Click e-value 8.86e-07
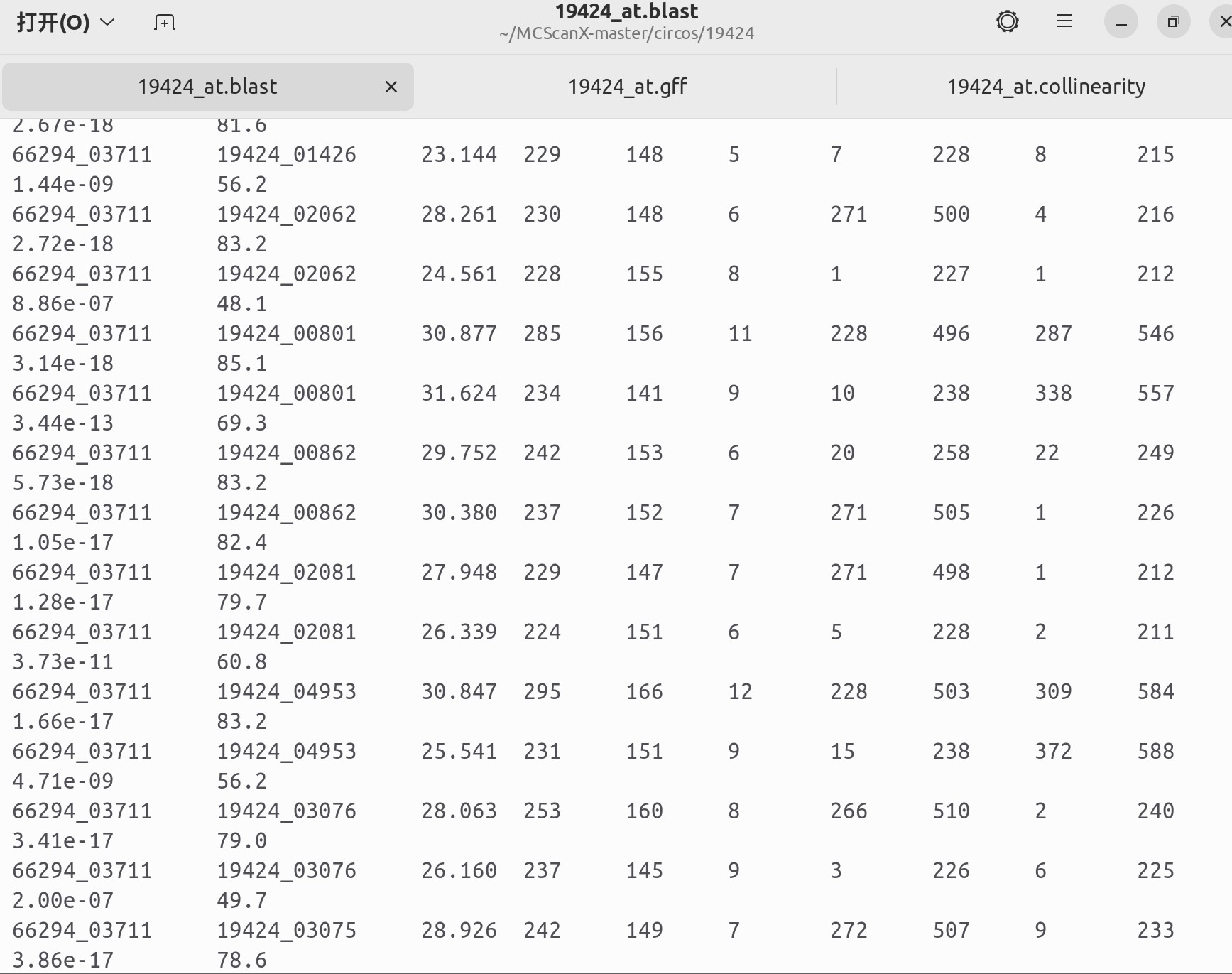 [63, 304]
